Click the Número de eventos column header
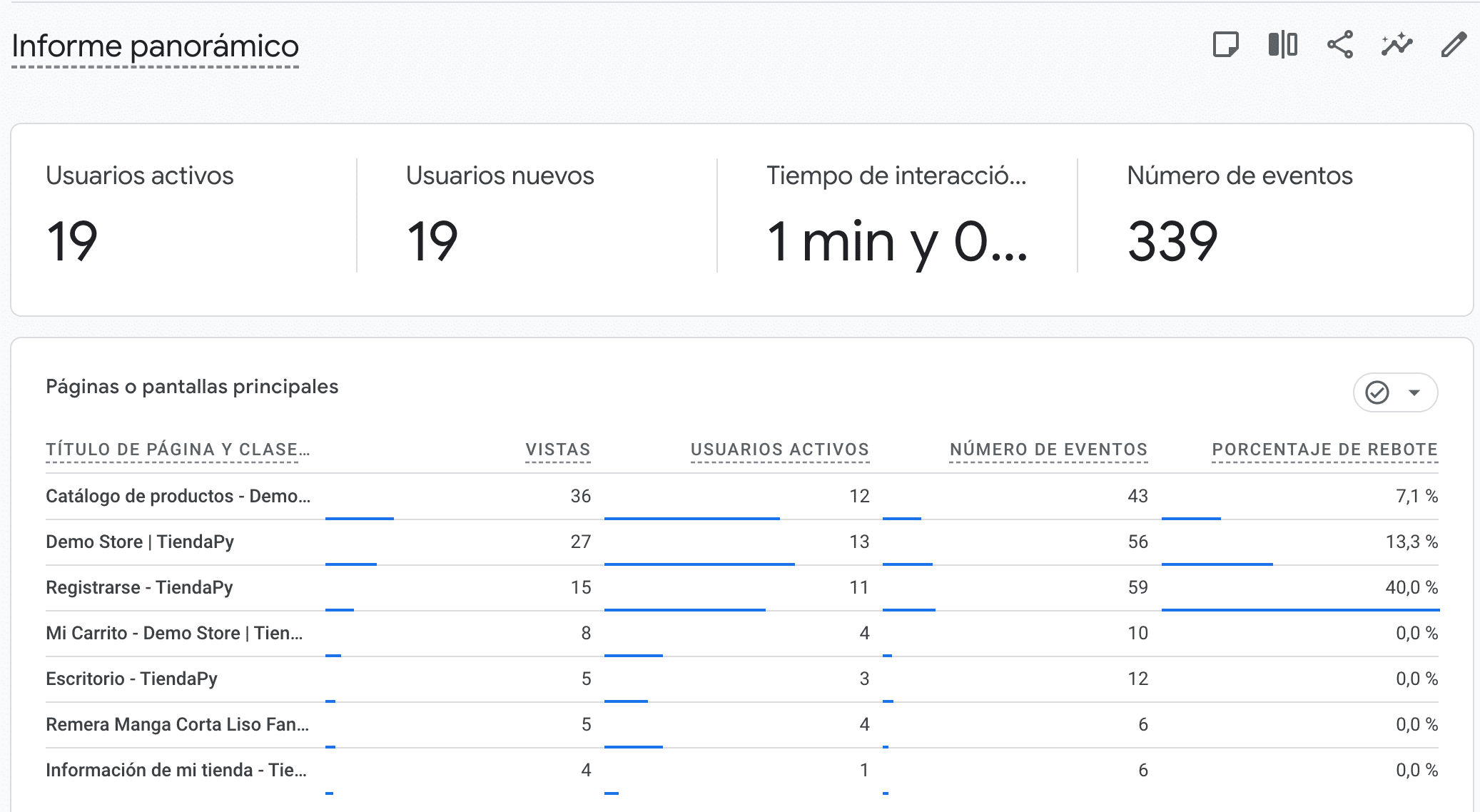Image resolution: width=1480 pixels, height=812 pixels. click(1048, 450)
